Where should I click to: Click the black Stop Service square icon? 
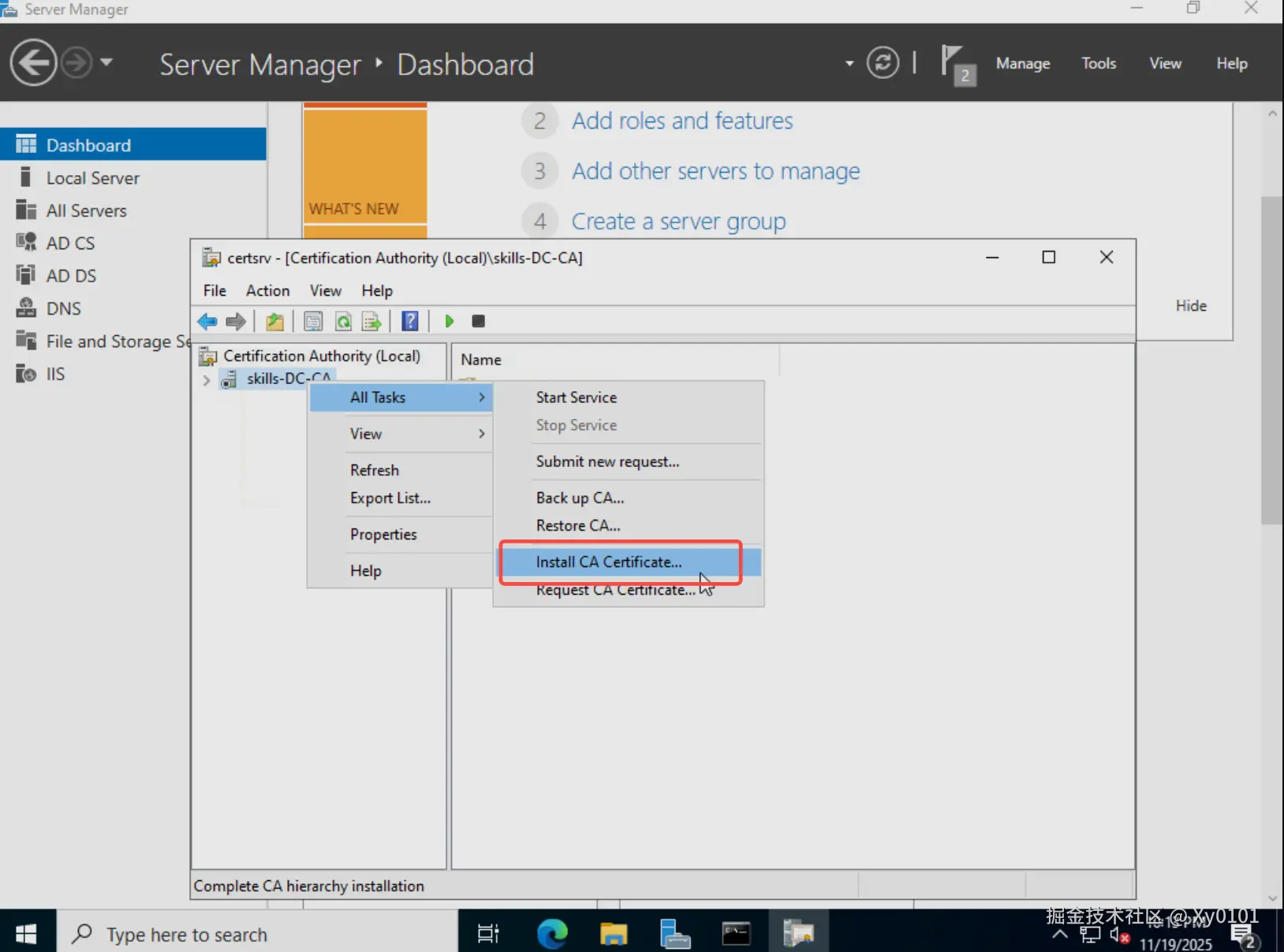click(478, 321)
